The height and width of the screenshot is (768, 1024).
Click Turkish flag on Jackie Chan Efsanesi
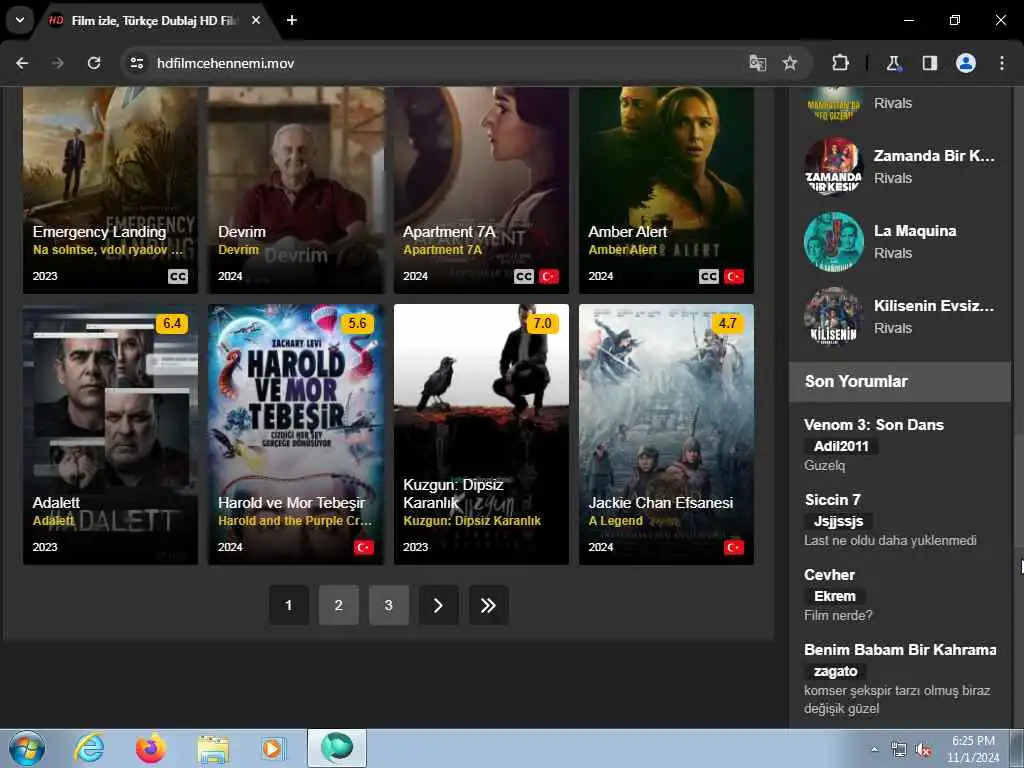coord(734,547)
